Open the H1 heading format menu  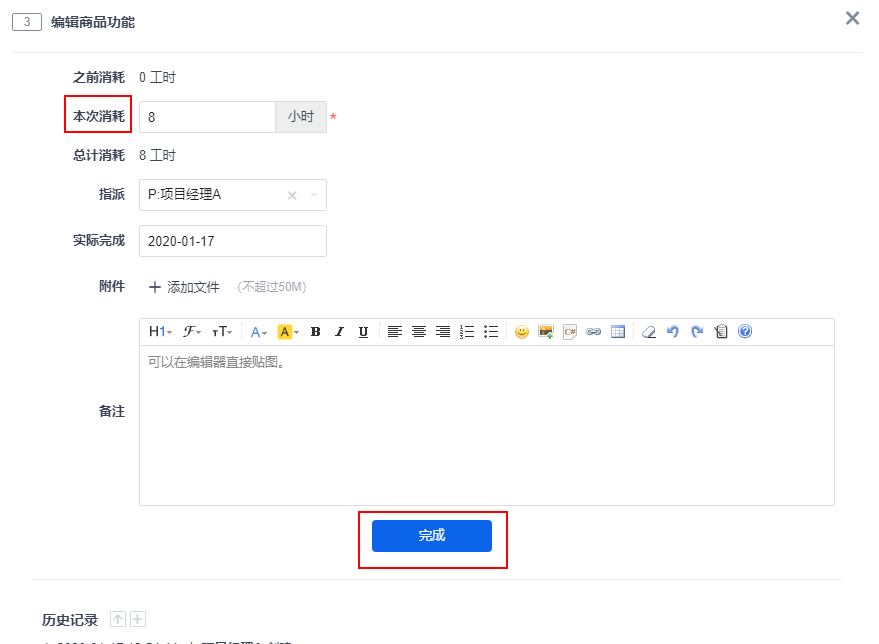pyautogui.click(x=160, y=332)
